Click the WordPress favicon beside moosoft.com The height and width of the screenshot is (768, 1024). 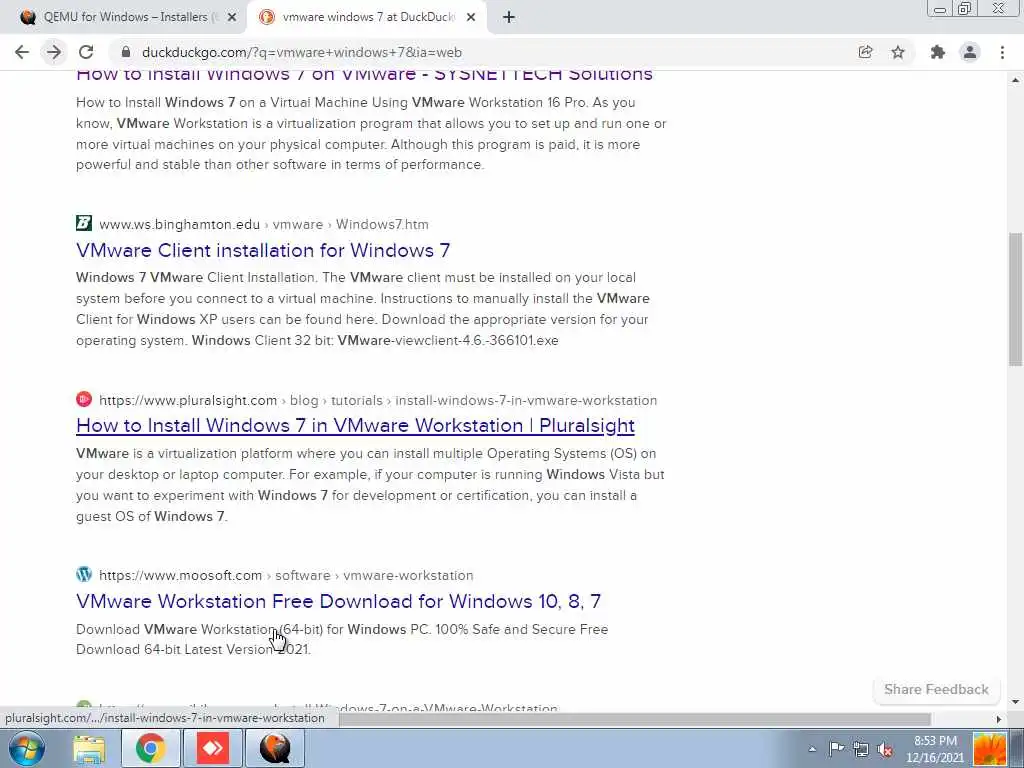click(x=84, y=575)
